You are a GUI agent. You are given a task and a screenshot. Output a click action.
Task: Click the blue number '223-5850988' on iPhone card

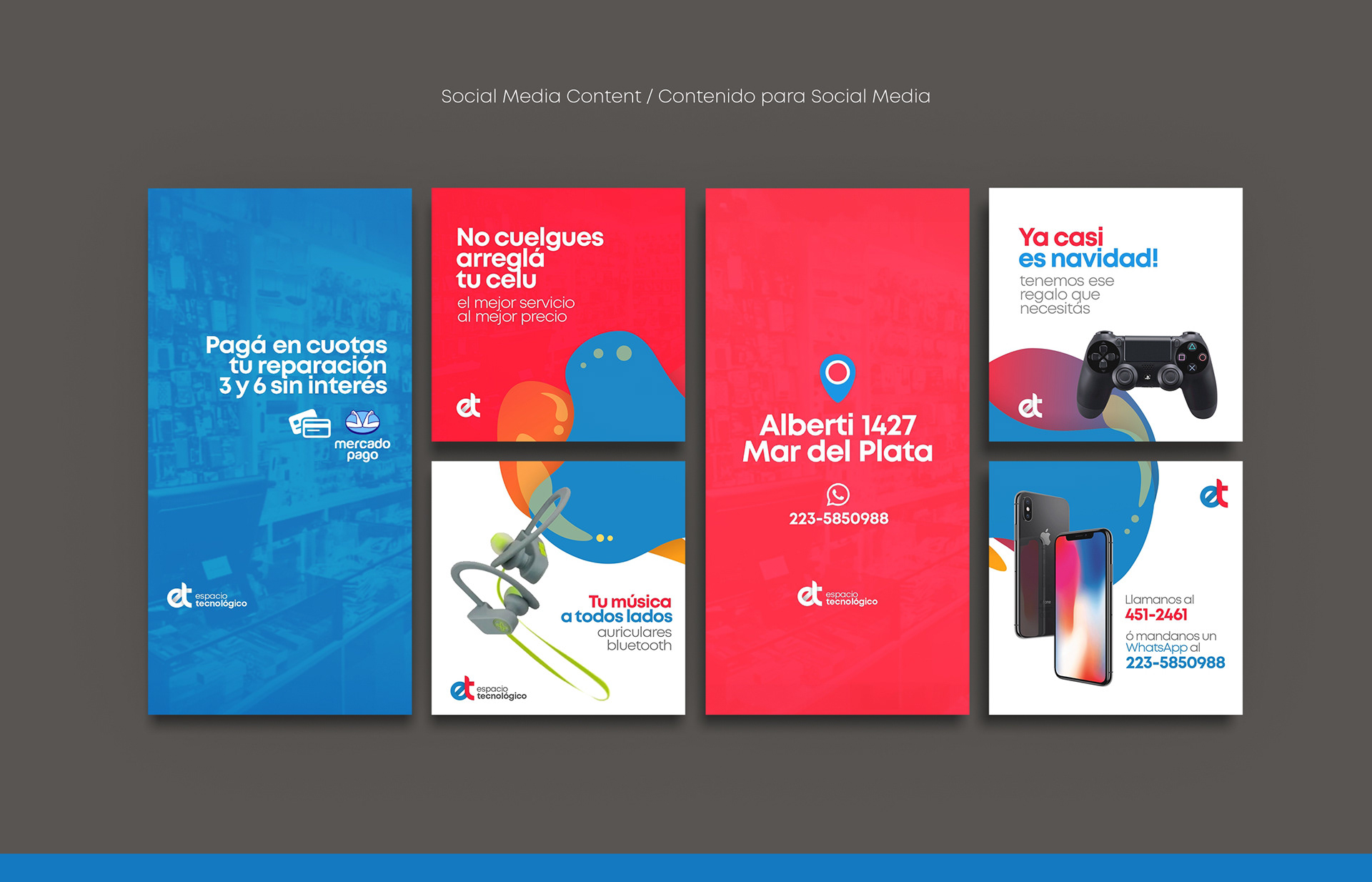1175,663
